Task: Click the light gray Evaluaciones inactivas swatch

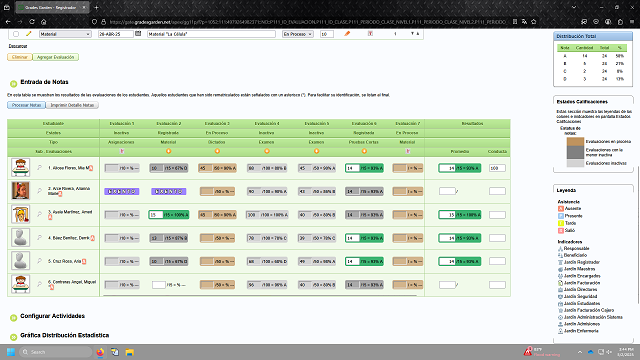Action: (x=576, y=163)
